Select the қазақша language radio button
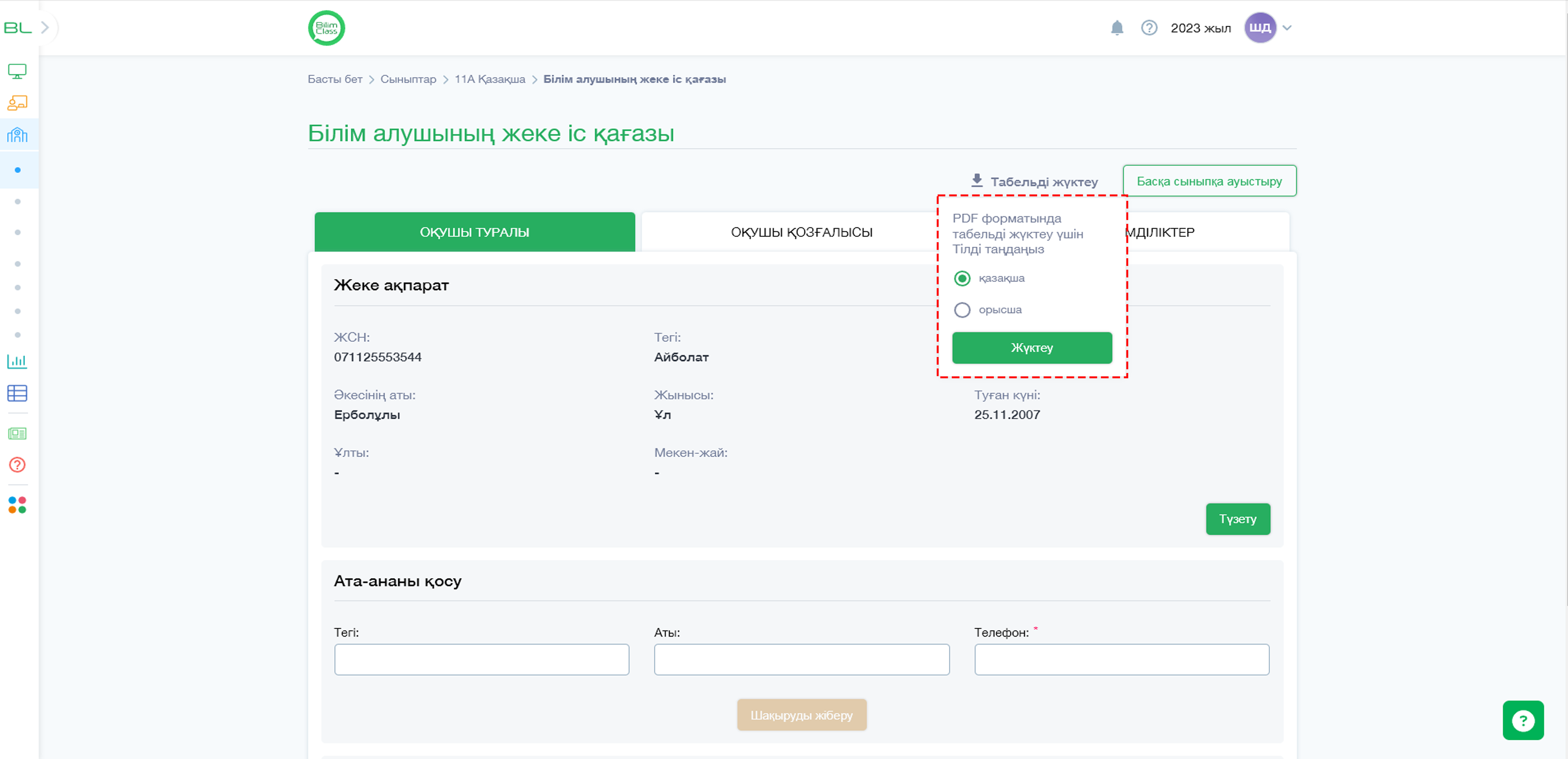 pyautogui.click(x=962, y=278)
